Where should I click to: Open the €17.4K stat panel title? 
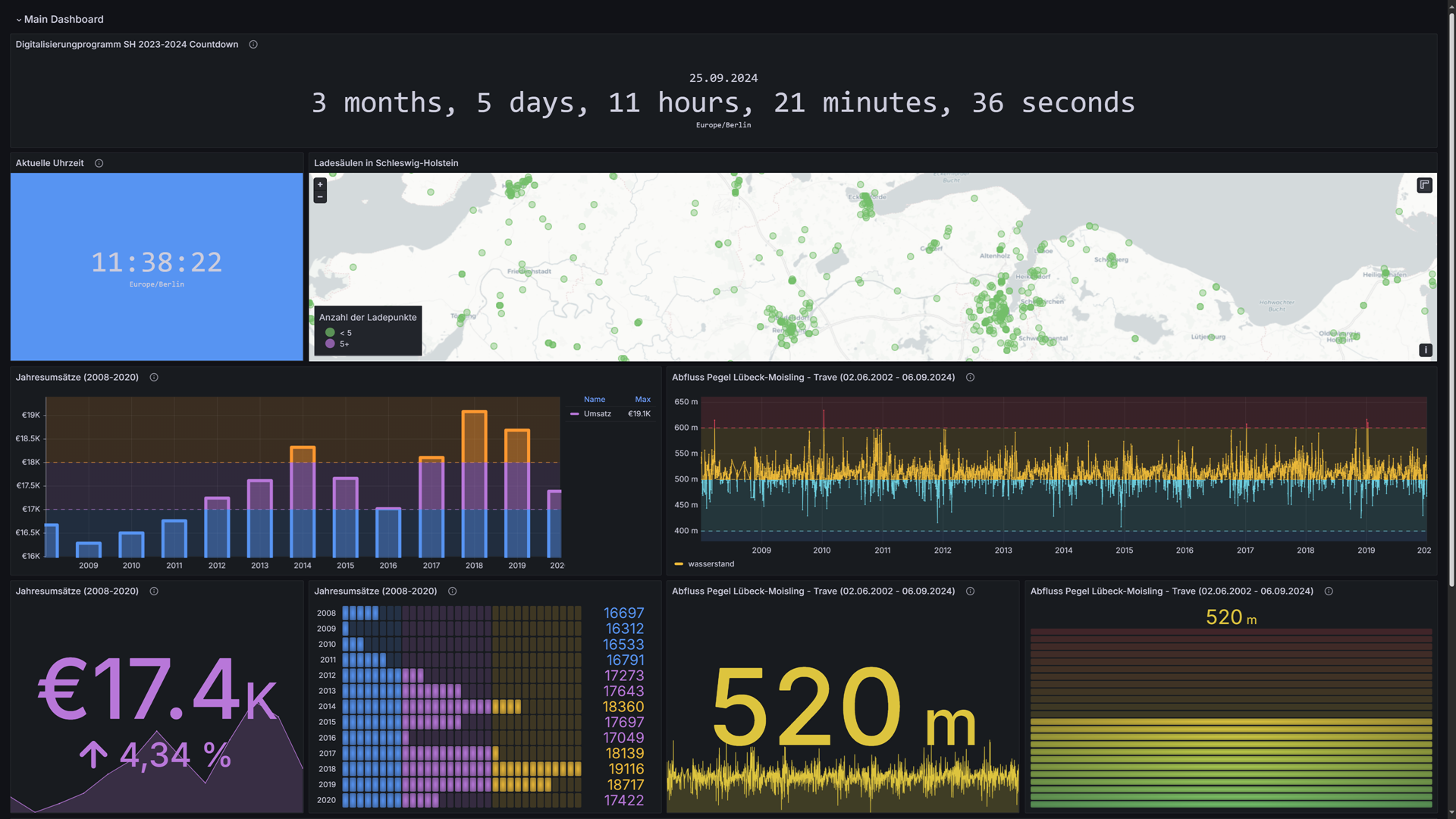(x=77, y=591)
